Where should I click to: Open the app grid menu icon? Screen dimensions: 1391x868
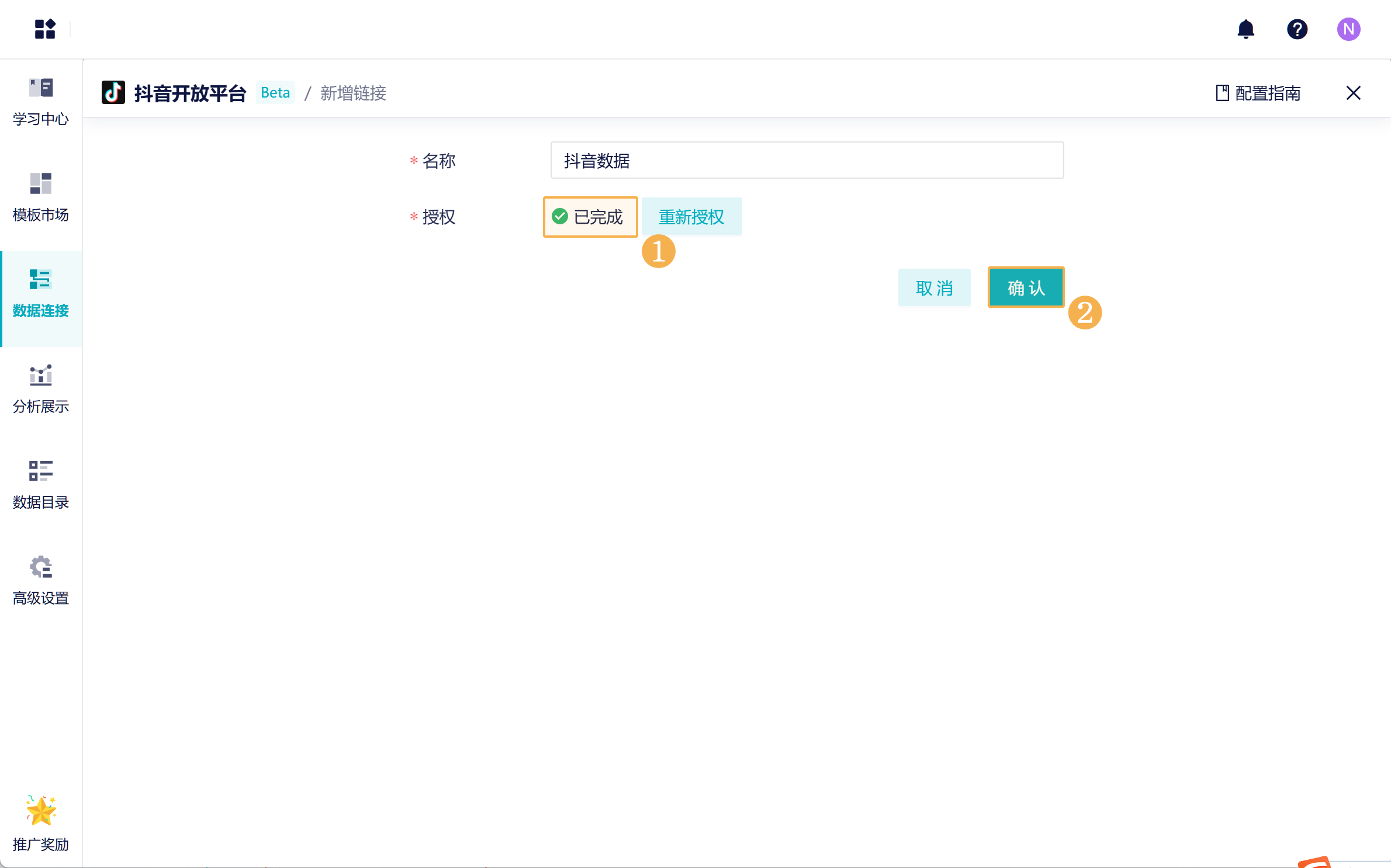click(x=45, y=29)
